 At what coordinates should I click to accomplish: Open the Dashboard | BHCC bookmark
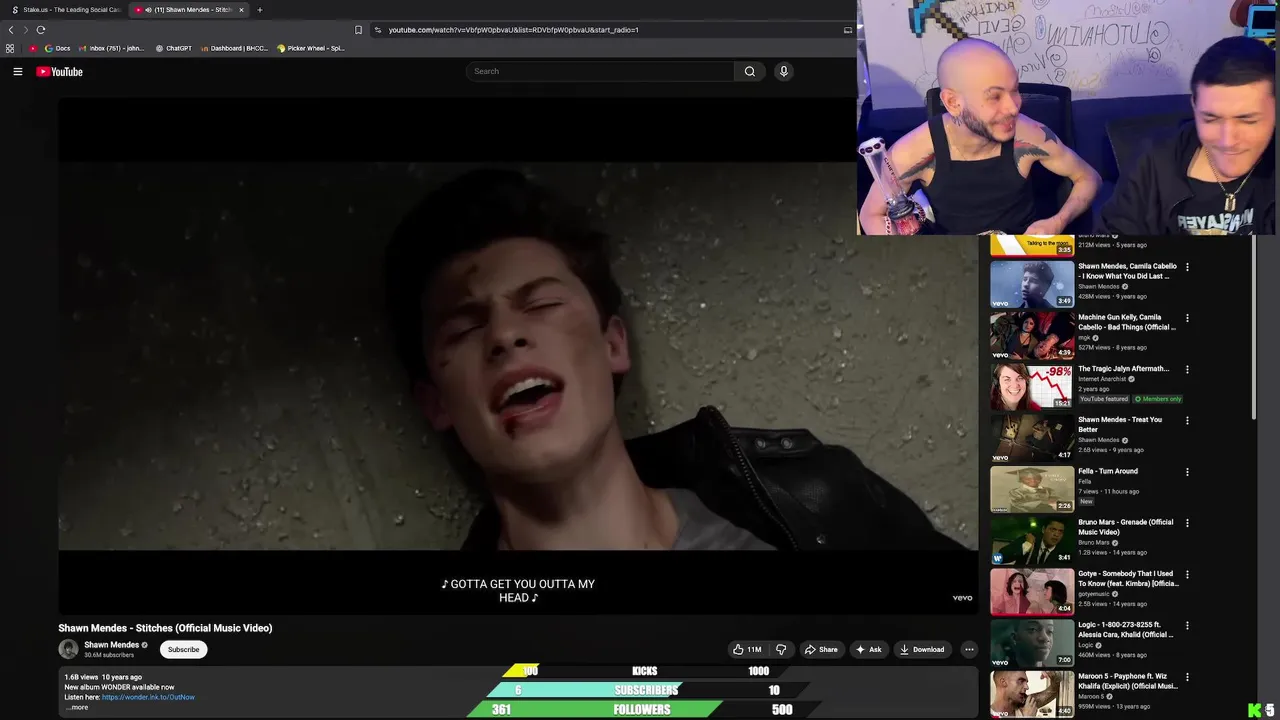234,48
